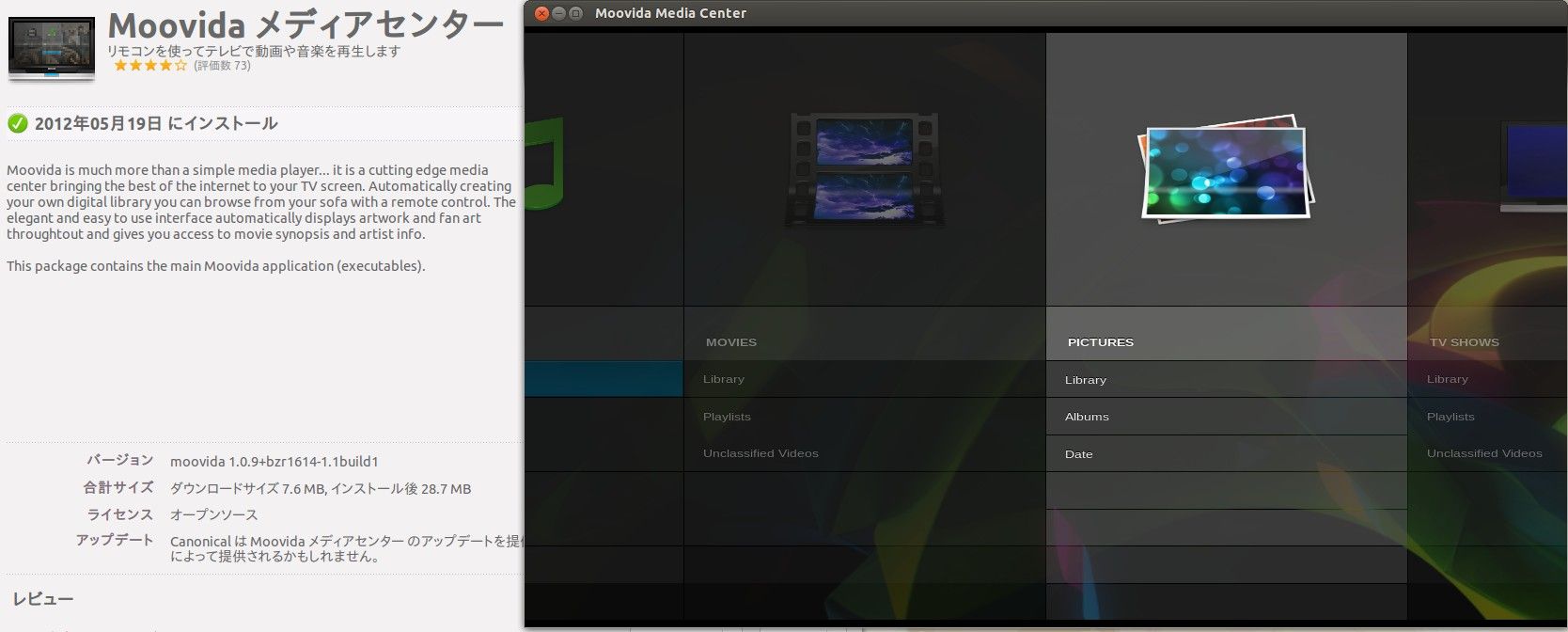Image resolution: width=1568 pixels, height=632 pixels.
Task: Click the 合計サイズ label
Action: pos(118,487)
